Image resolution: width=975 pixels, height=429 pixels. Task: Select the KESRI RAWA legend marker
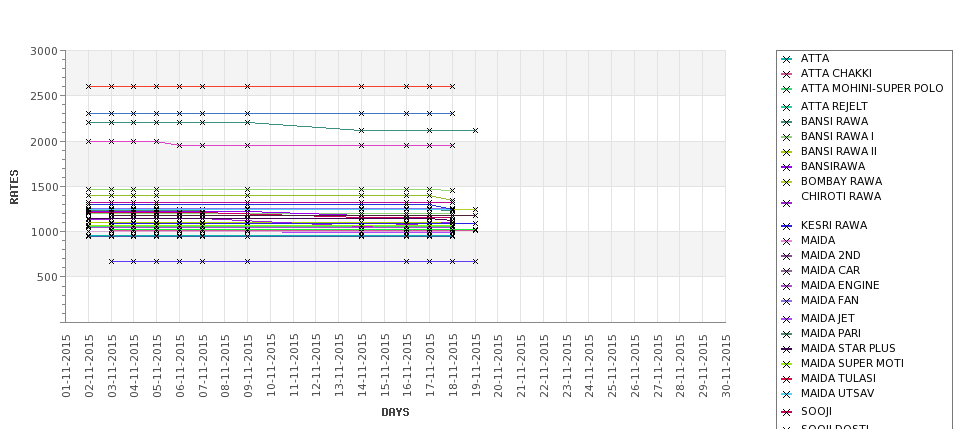tap(787, 226)
